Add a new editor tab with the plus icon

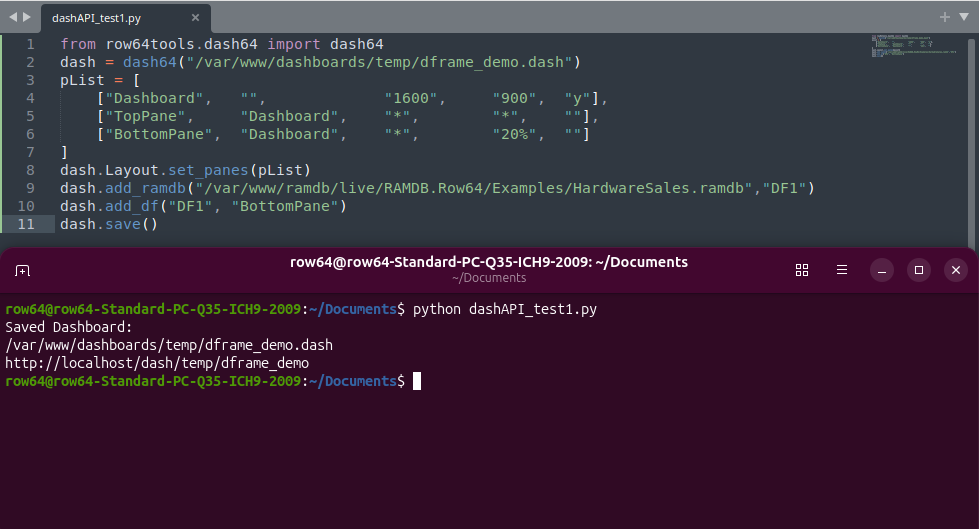click(x=945, y=17)
